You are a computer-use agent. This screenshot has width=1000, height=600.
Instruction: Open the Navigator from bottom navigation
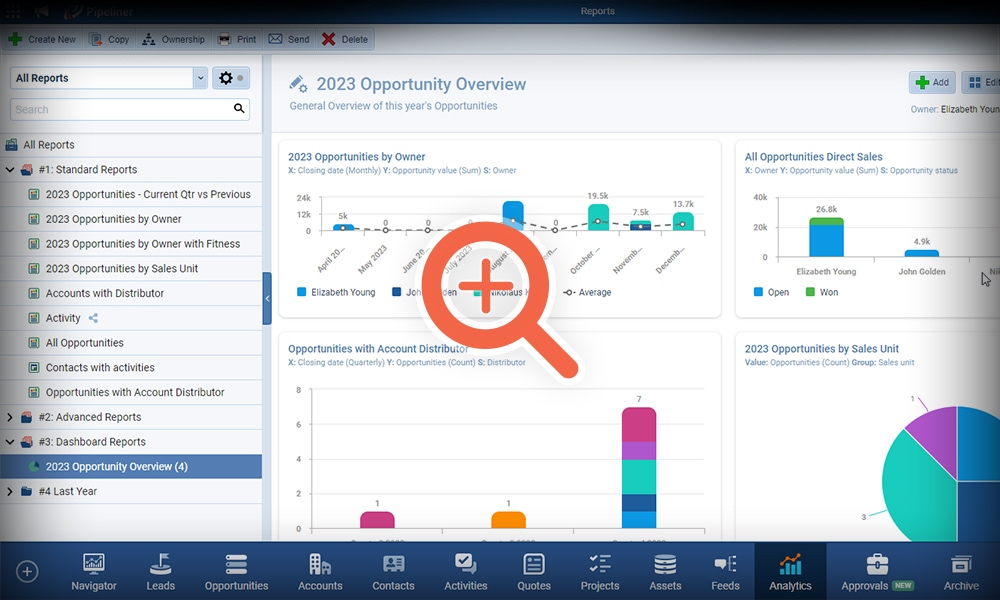93,571
